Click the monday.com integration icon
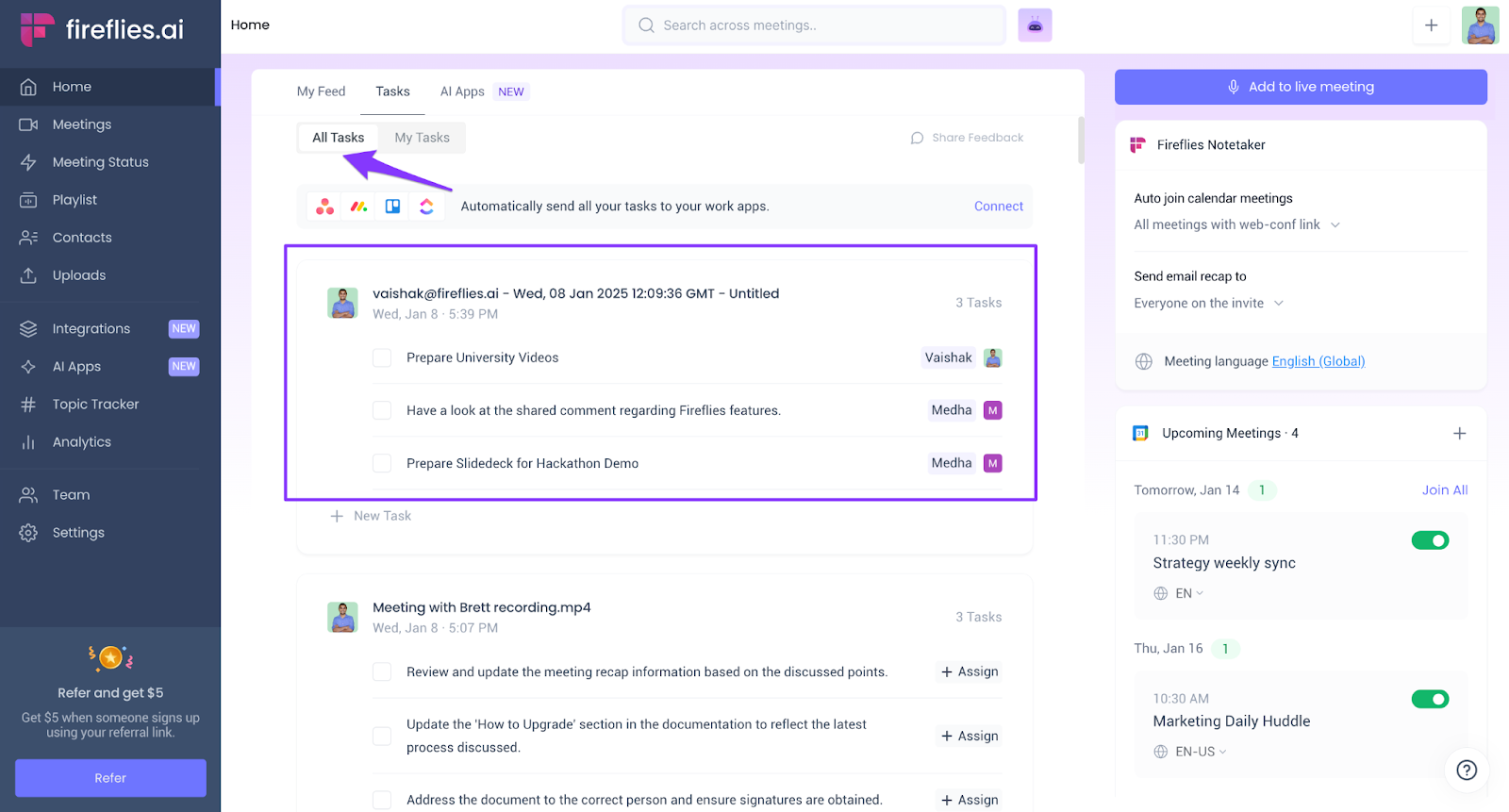This screenshot has width=1509, height=812. pos(358,207)
